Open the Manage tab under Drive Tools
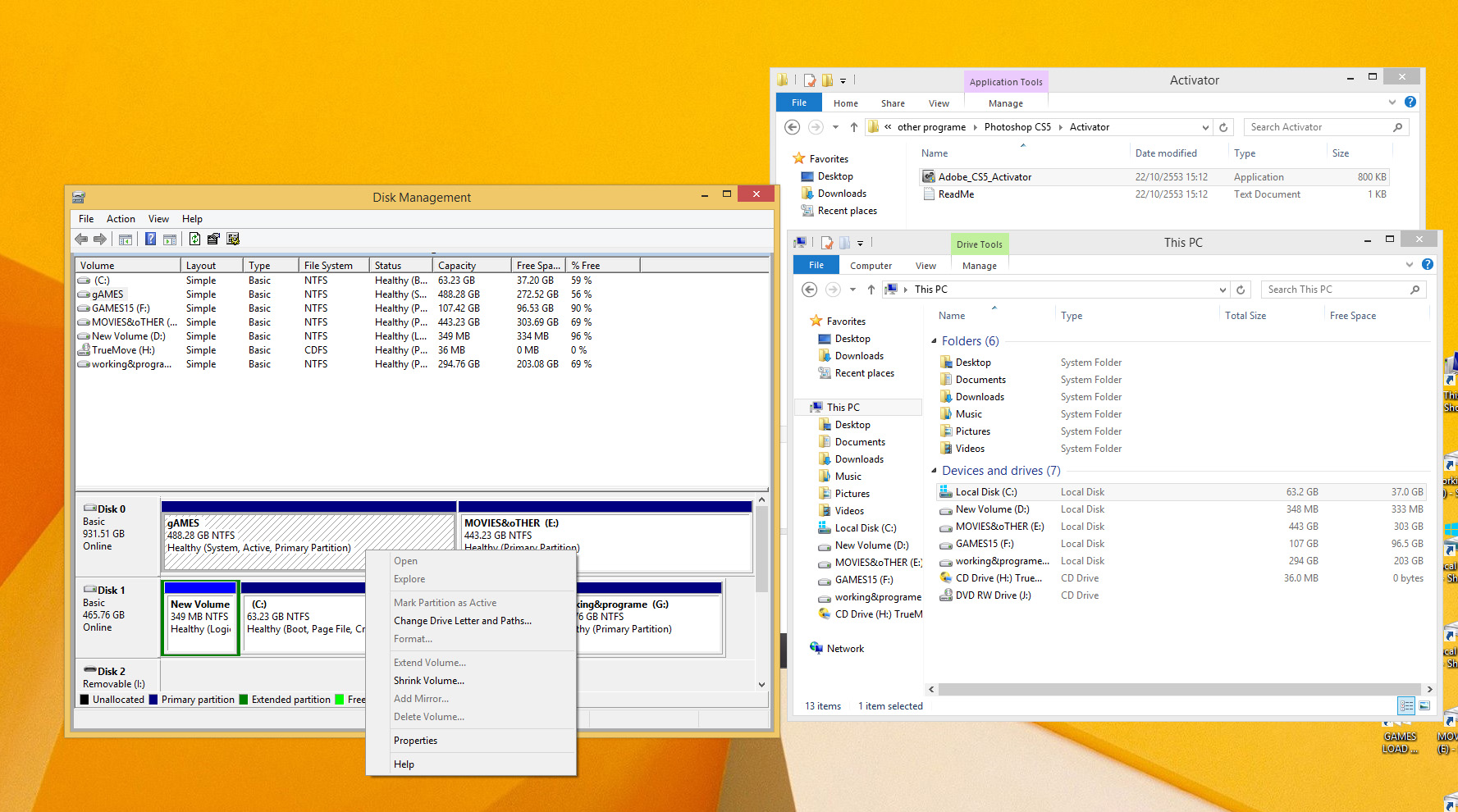Image resolution: width=1458 pixels, height=812 pixels. click(979, 266)
